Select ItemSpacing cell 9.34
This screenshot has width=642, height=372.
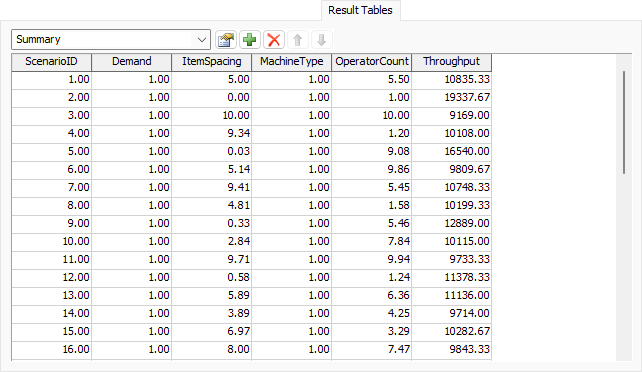[212, 133]
